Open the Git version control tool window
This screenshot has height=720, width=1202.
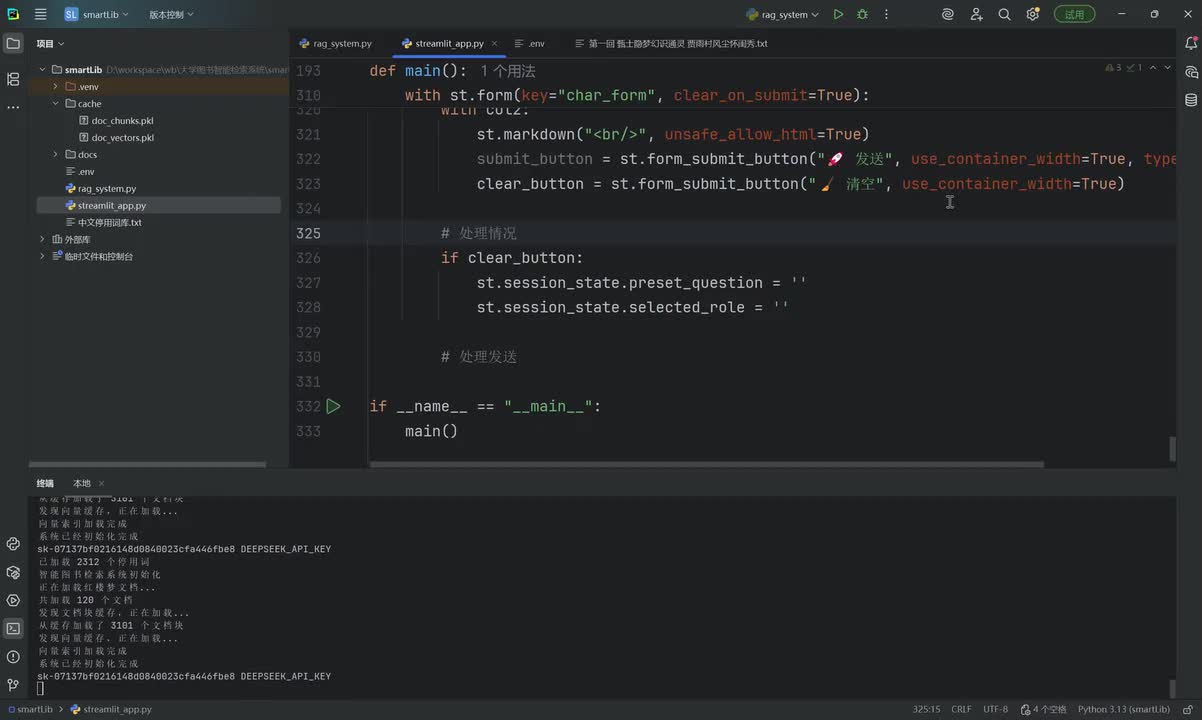(x=13, y=685)
